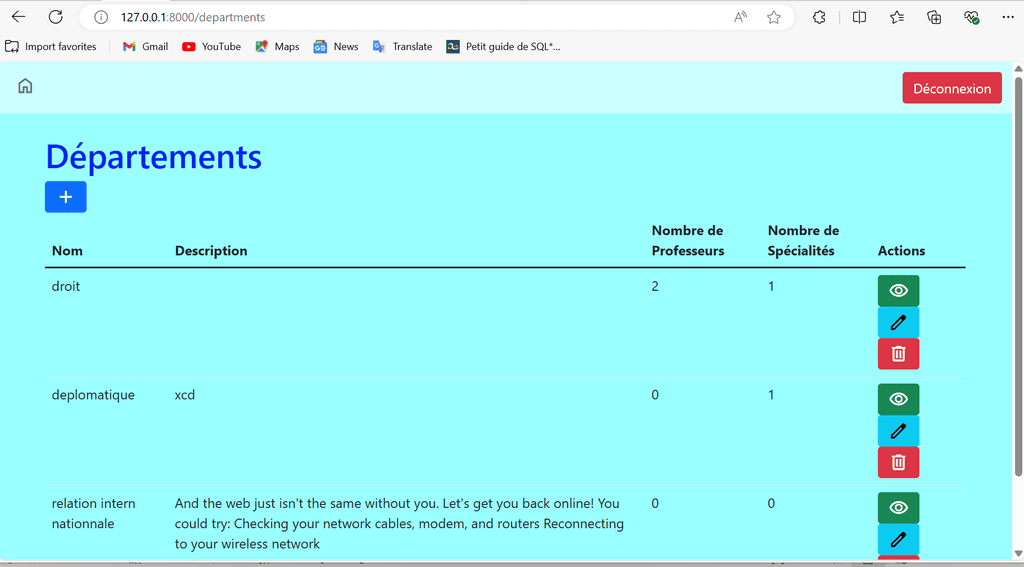Screen dimensions: 1024x567
Task: Open the browser Settings and more menu
Action: (x=1008, y=17)
